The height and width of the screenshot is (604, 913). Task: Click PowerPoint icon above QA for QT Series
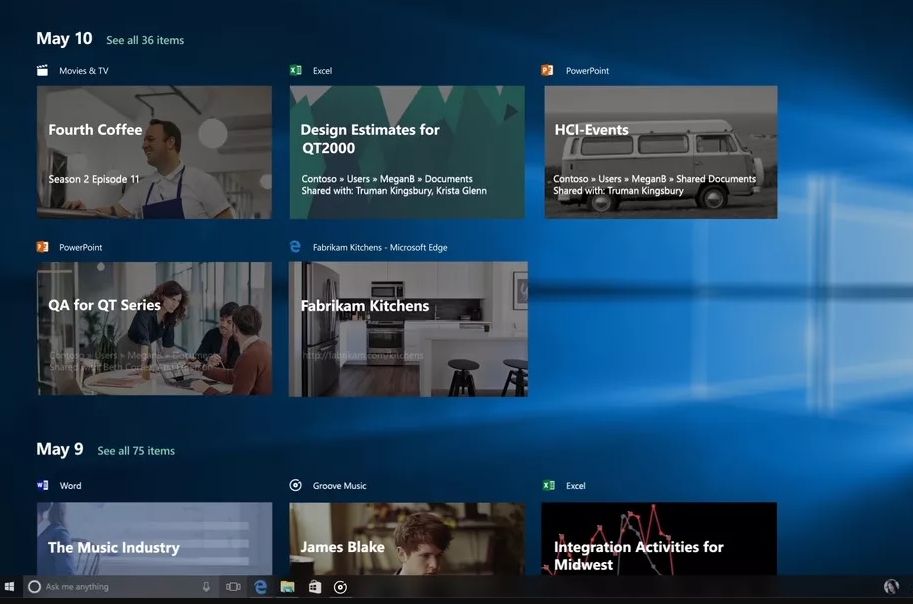coord(43,247)
